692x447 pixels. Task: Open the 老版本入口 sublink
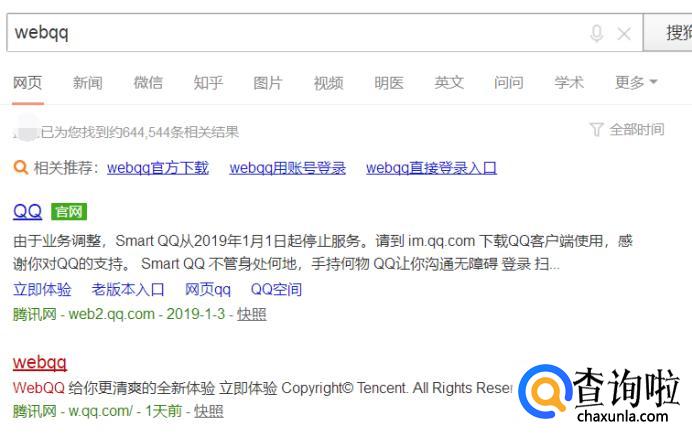128,289
